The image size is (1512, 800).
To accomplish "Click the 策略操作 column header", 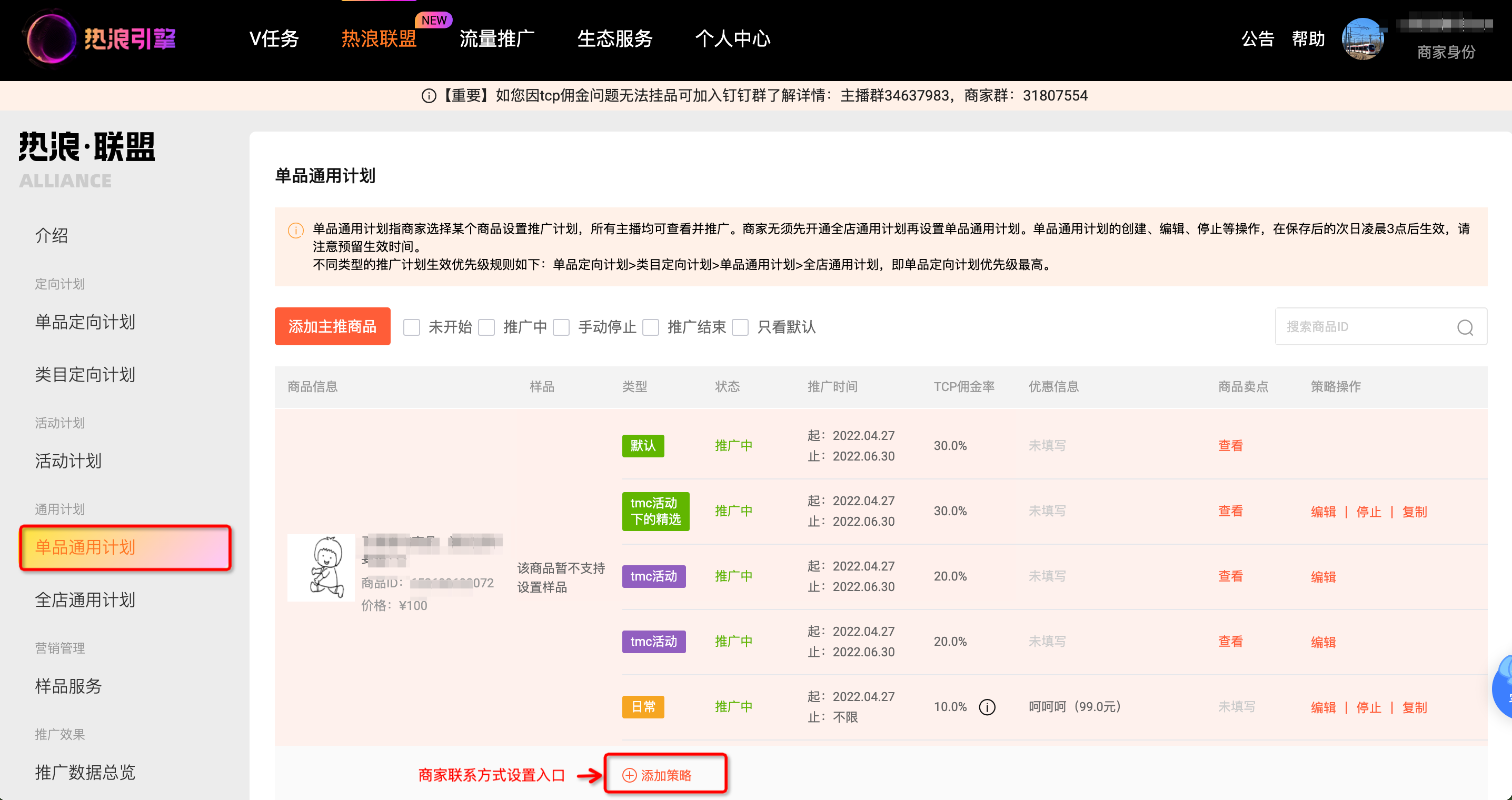I will (x=1335, y=387).
